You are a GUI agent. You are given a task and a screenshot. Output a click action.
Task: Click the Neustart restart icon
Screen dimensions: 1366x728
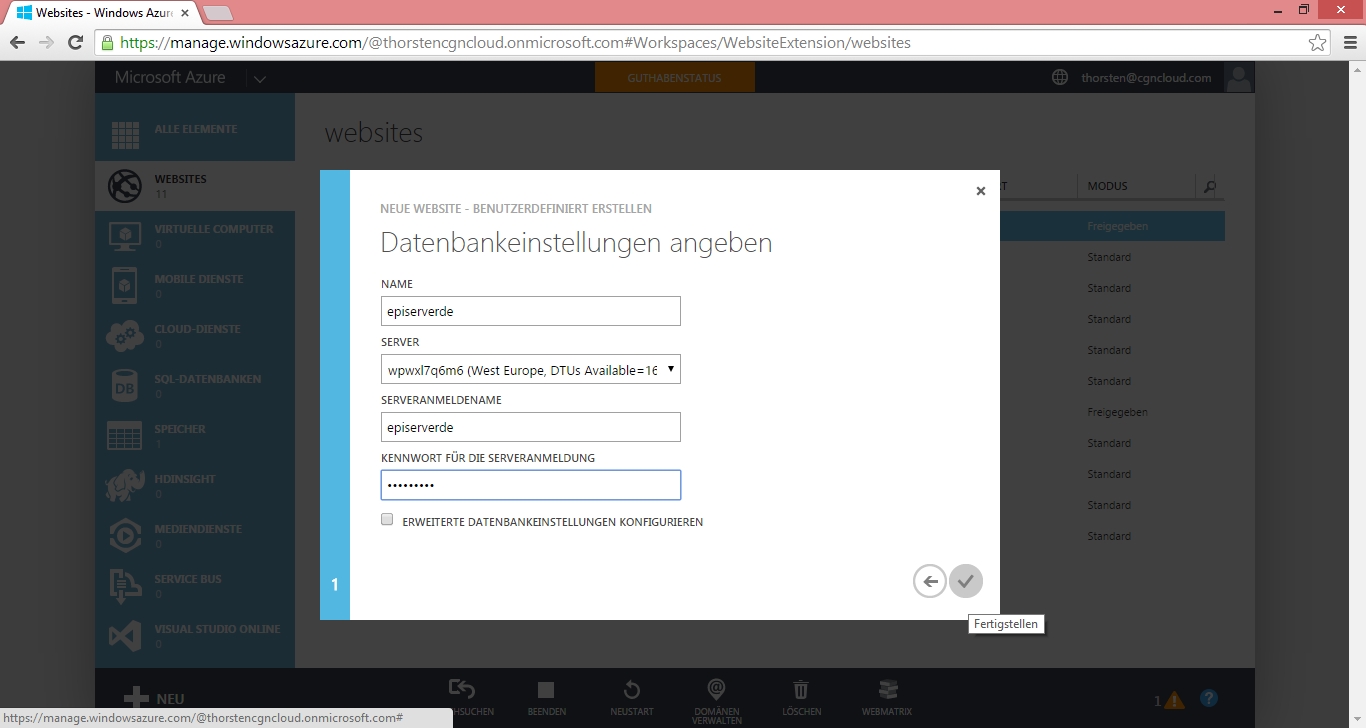(631, 691)
